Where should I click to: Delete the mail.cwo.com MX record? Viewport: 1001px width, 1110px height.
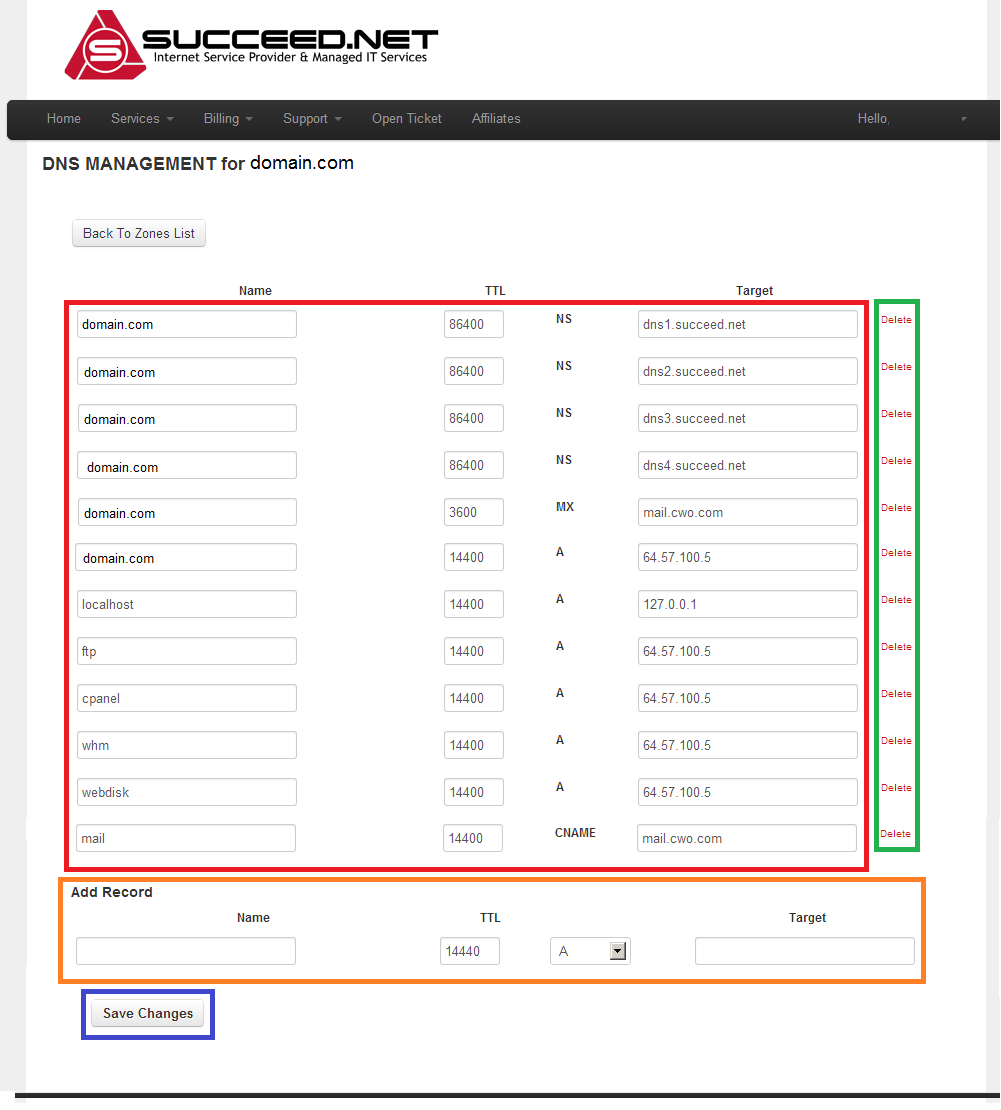[895, 507]
